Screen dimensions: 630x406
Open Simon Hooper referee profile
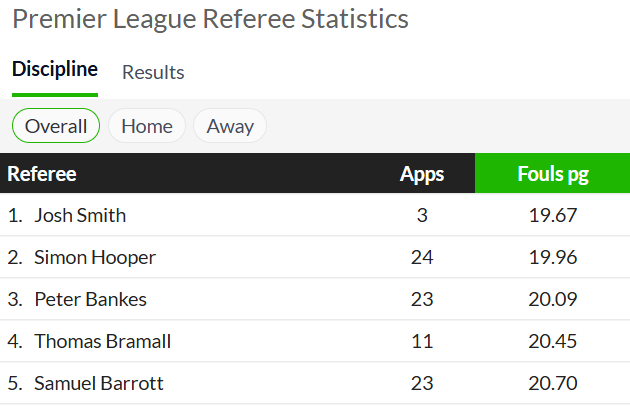click(x=95, y=257)
